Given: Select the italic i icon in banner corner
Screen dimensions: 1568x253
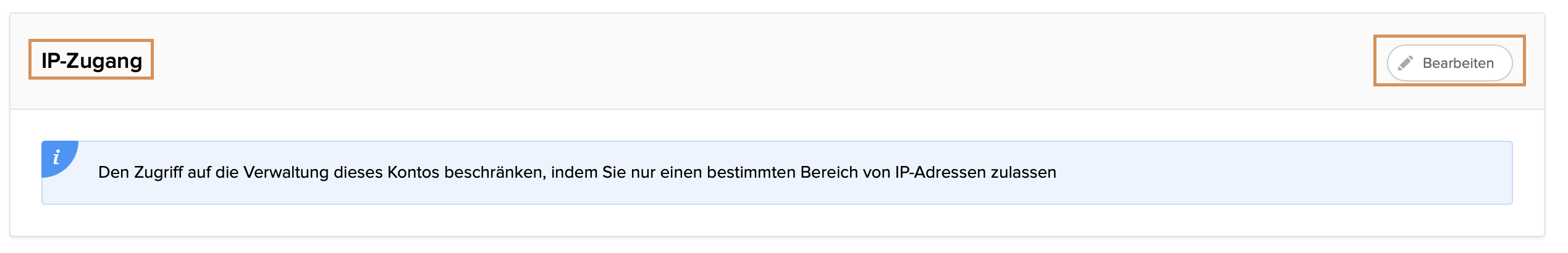Looking at the screenshot, I should [57, 157].
